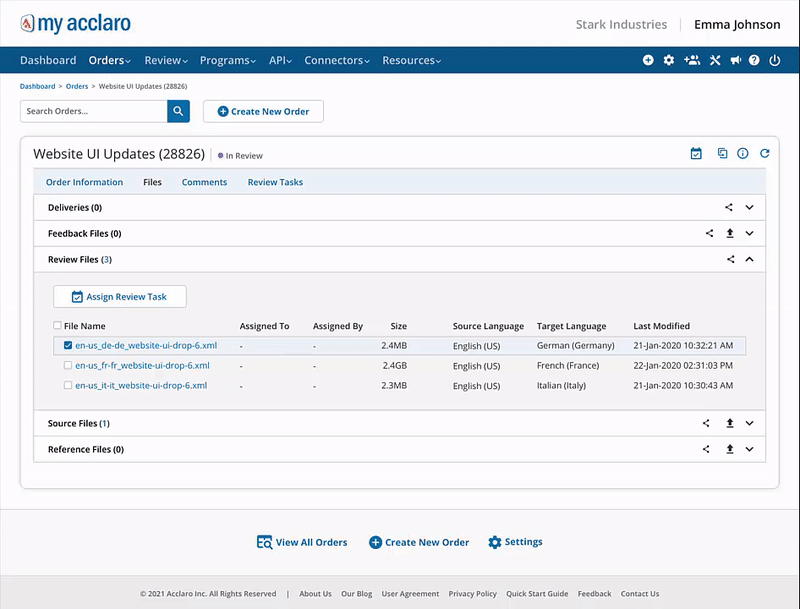The height and width of the screenshot is (609, 800).
Task: Open the Orders menu in the navigation bar
Action: coord(109,60)
